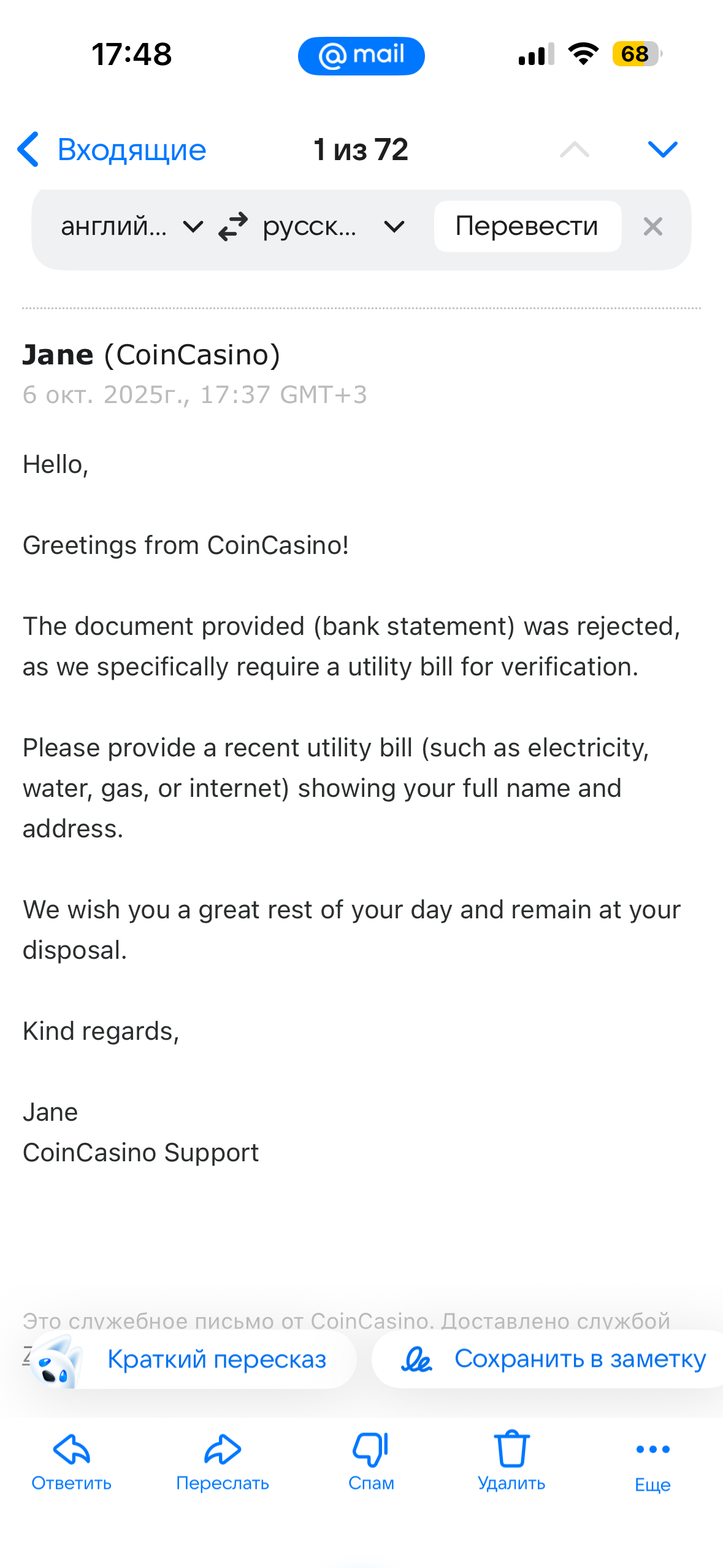Screen dimensions: 723x1568
Task: Open Еще more options menu
Action: 652,1461
